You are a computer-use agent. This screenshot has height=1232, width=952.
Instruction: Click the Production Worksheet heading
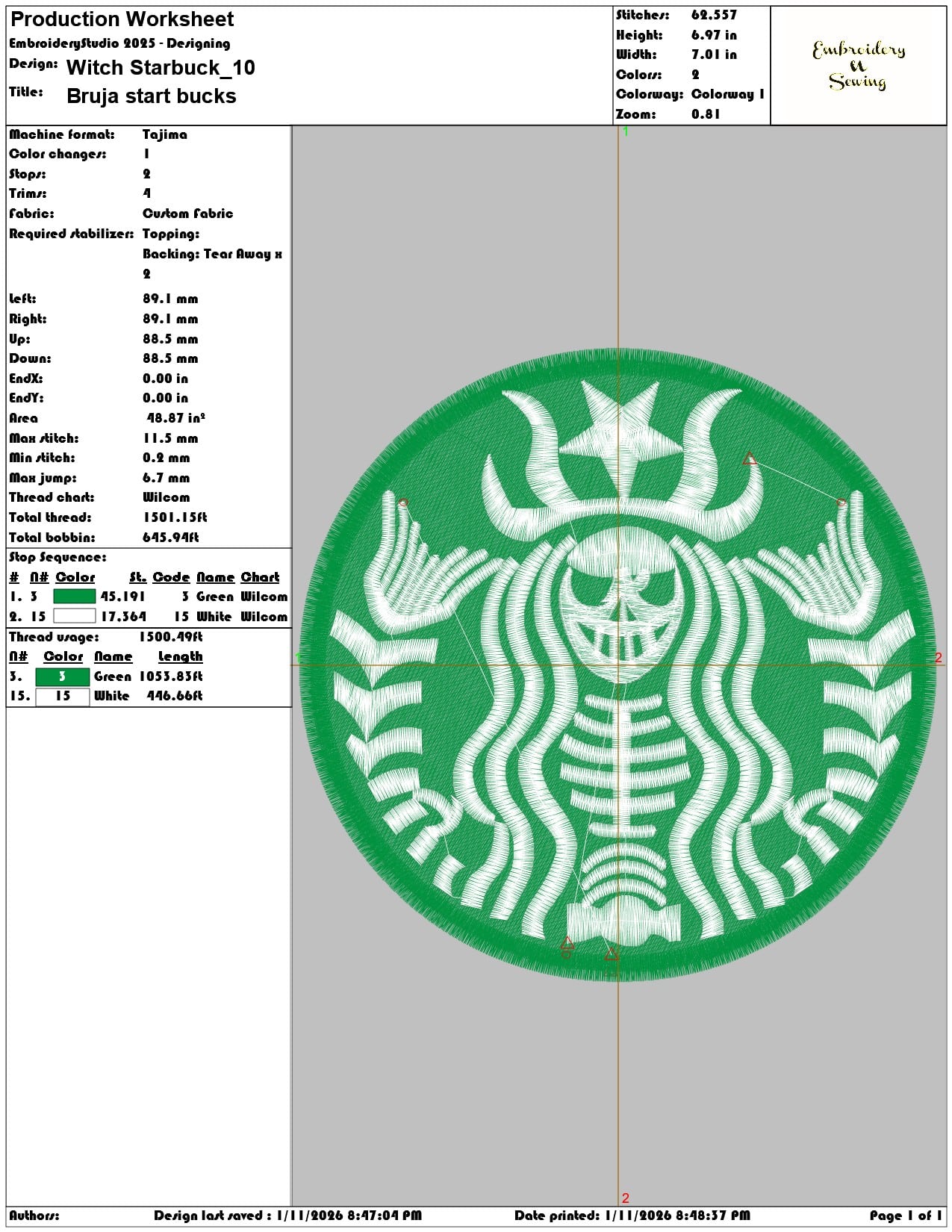(122, 19)
